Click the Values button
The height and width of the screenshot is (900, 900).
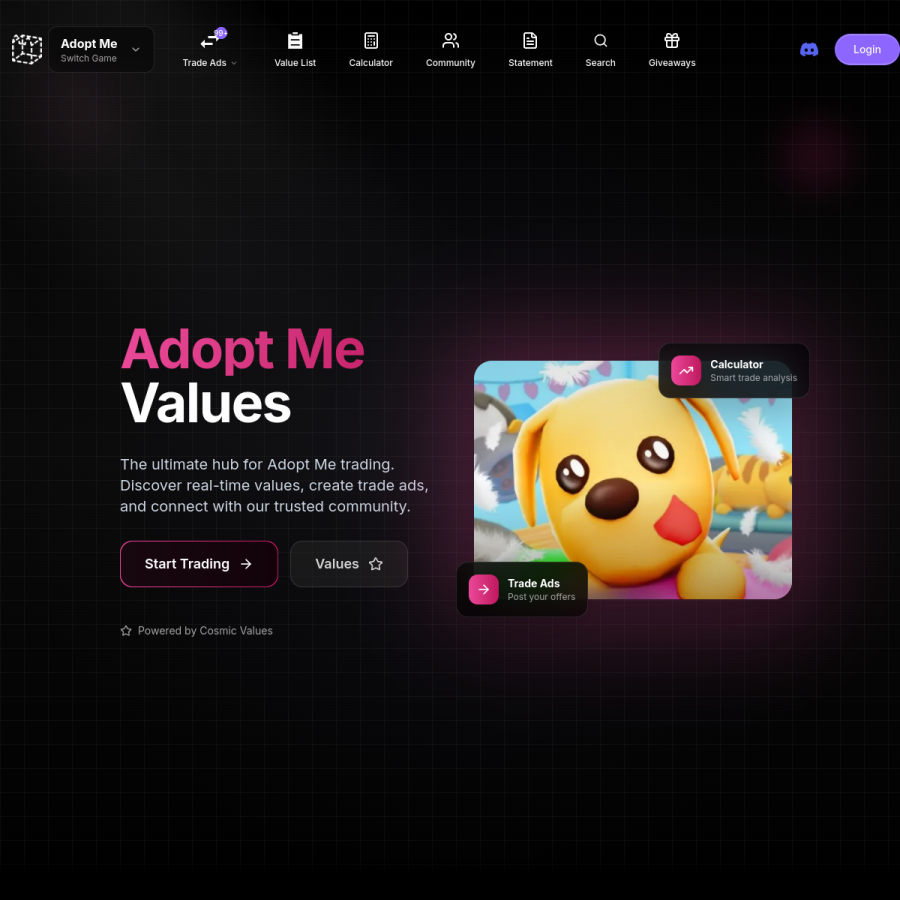349,564
